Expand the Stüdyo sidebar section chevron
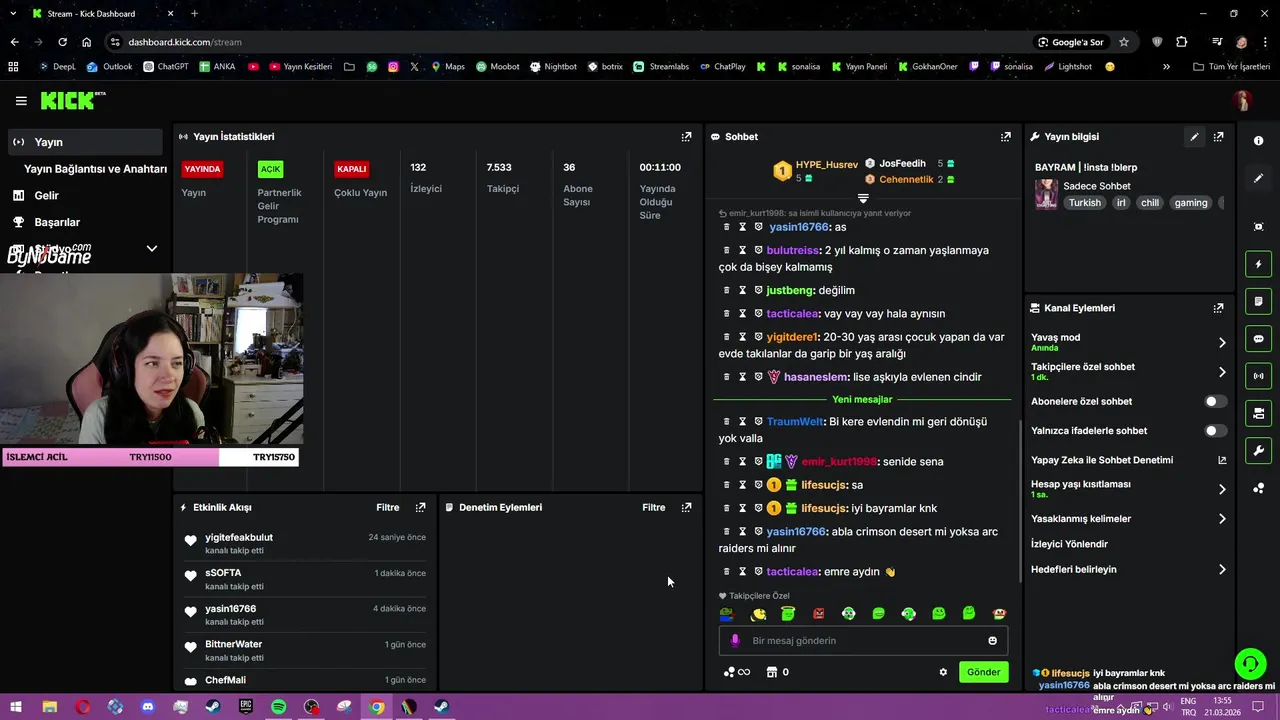This screenshot has height=720, width=1280. pos(152,249)
